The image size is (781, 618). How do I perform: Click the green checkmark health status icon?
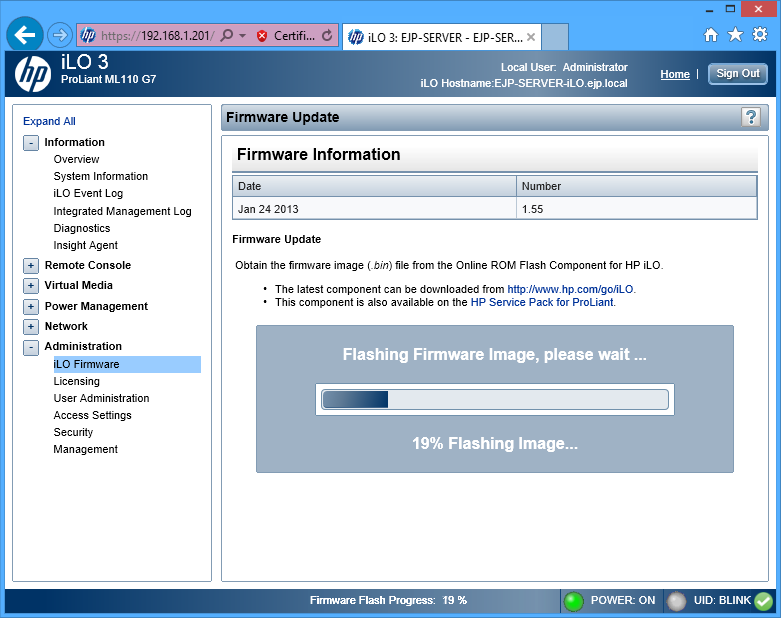(764, 601)
